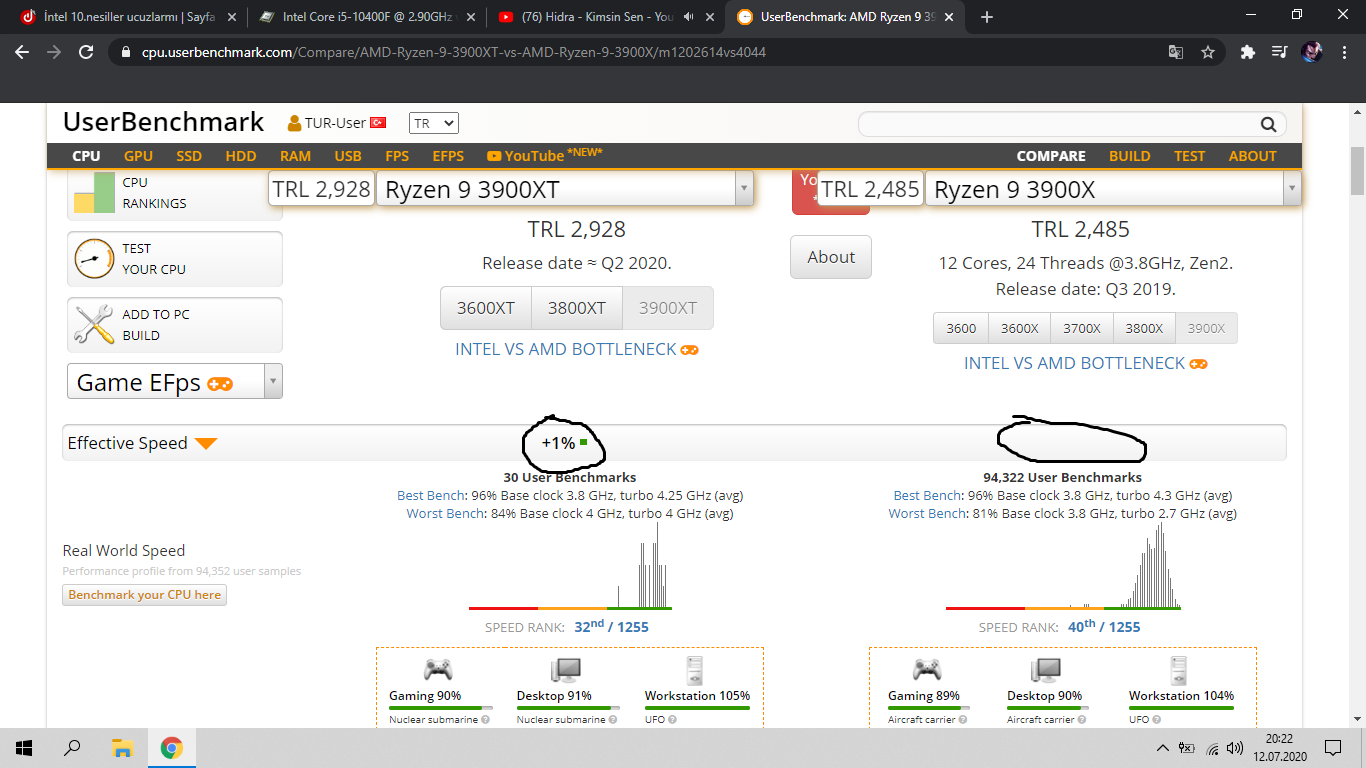
Task: Open Windows taskbar search
Action: tap(72, 747)
